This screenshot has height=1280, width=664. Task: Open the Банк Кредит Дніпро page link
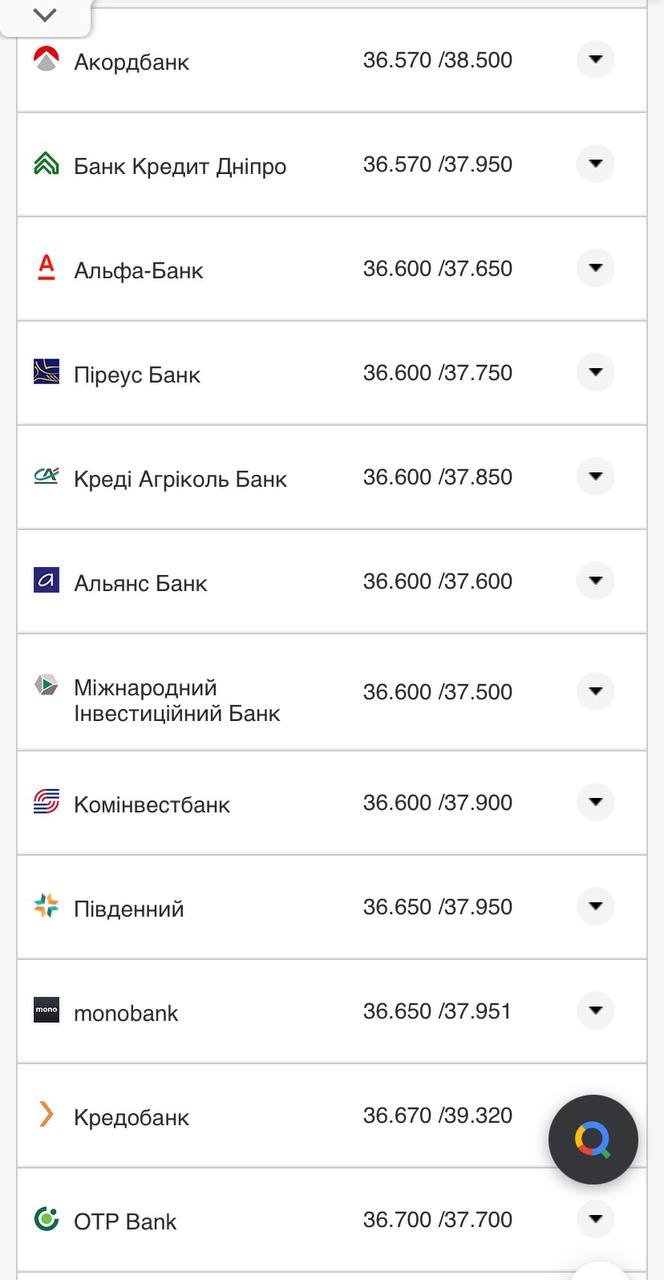click(x=179, y=165)
